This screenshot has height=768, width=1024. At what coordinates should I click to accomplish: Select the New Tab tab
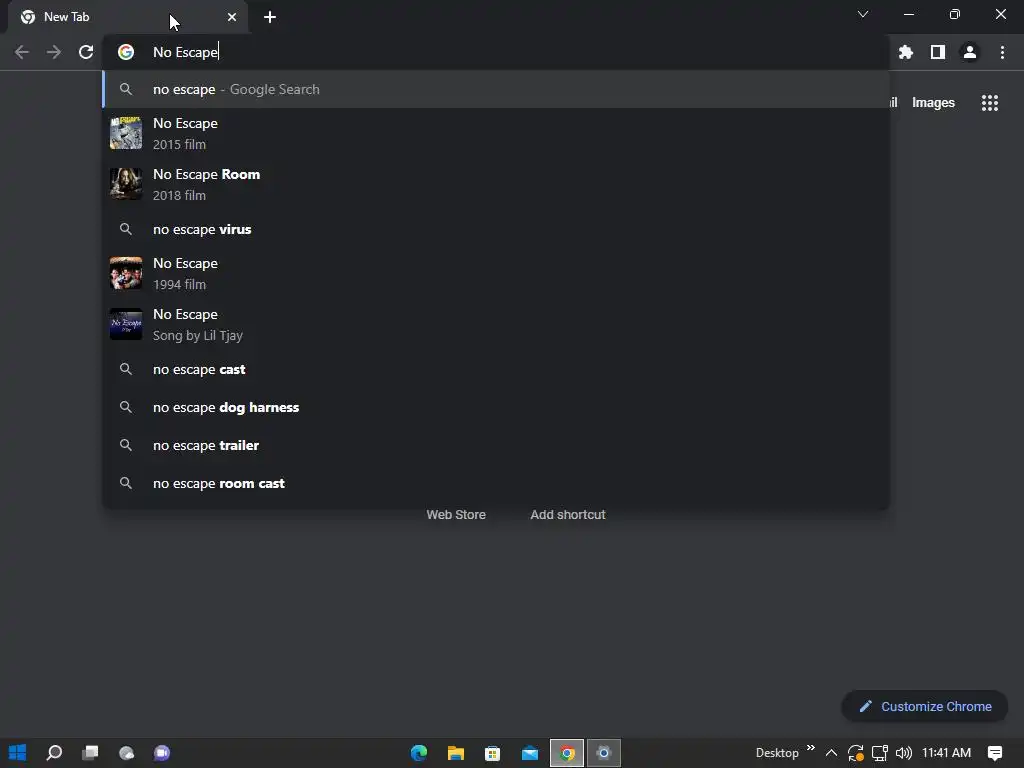tap(127, 18)
